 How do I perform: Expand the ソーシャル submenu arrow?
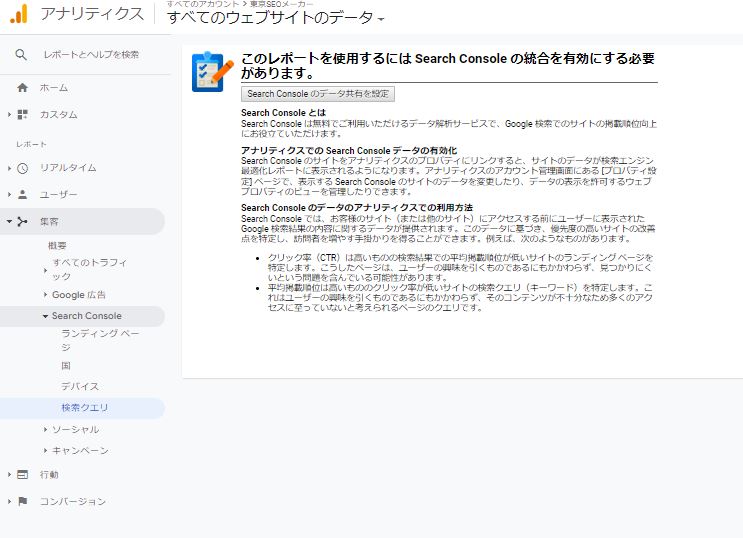point(45,429)
